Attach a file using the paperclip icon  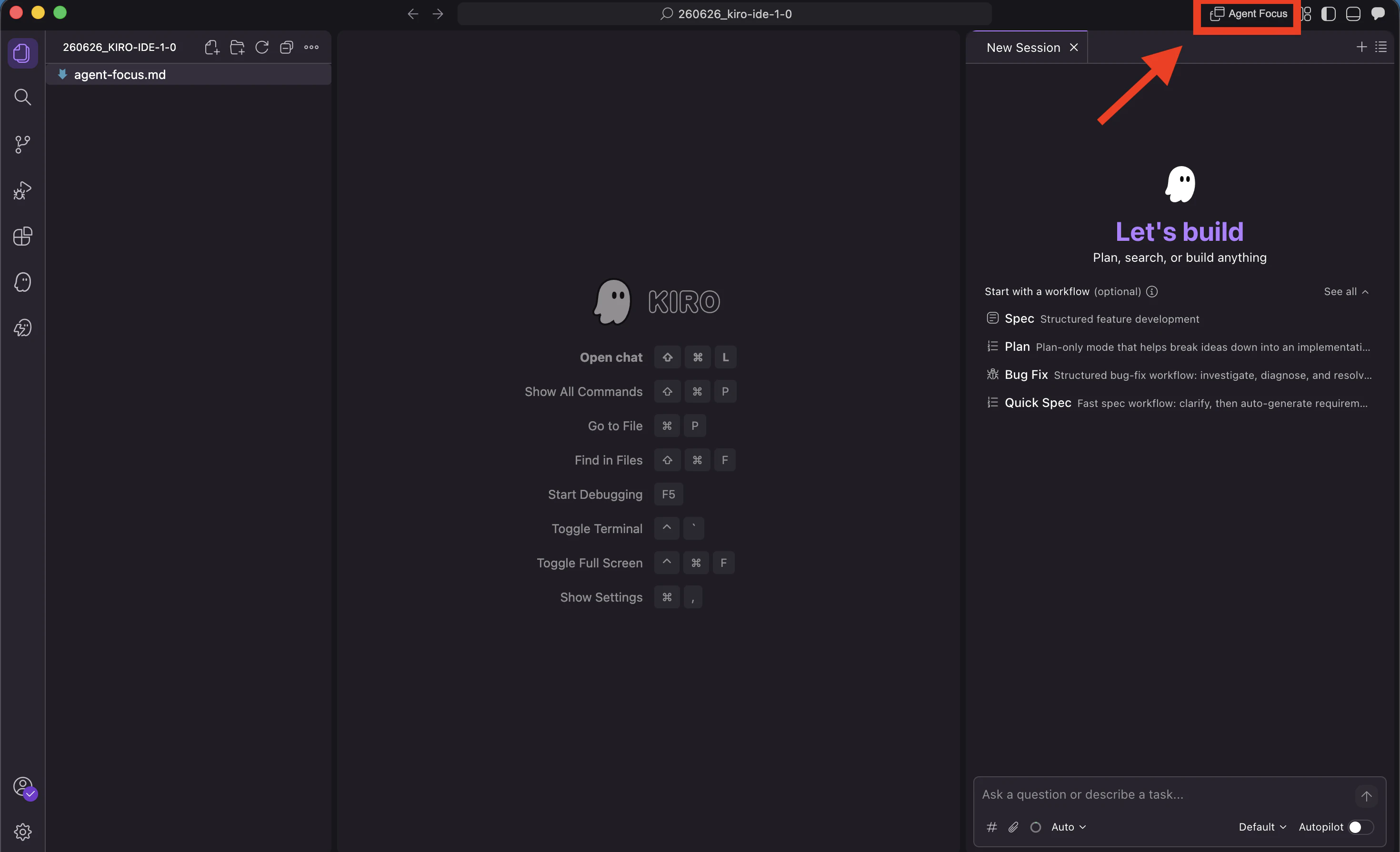[1014, 827]
